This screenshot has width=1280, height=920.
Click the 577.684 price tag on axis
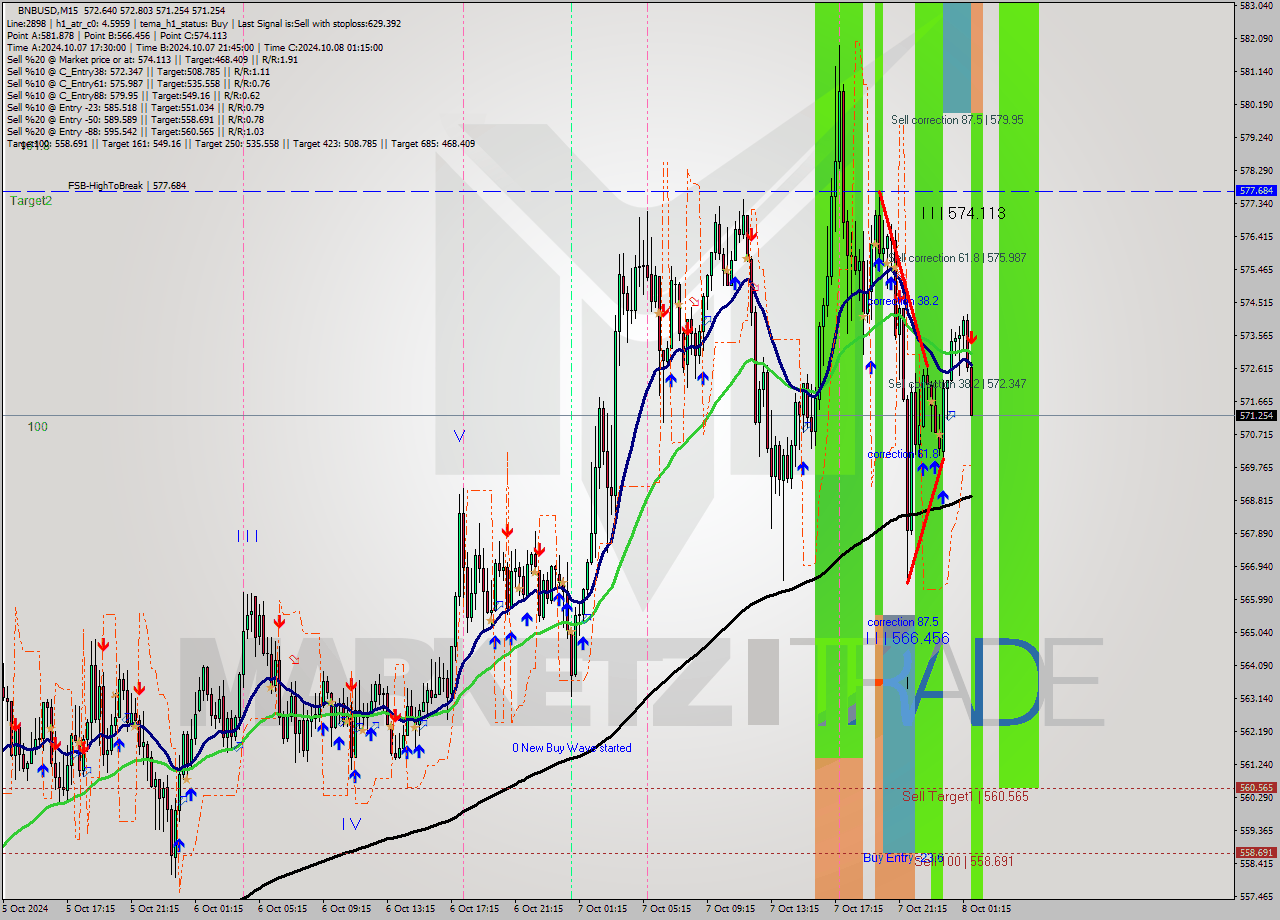coord(1256,190)
